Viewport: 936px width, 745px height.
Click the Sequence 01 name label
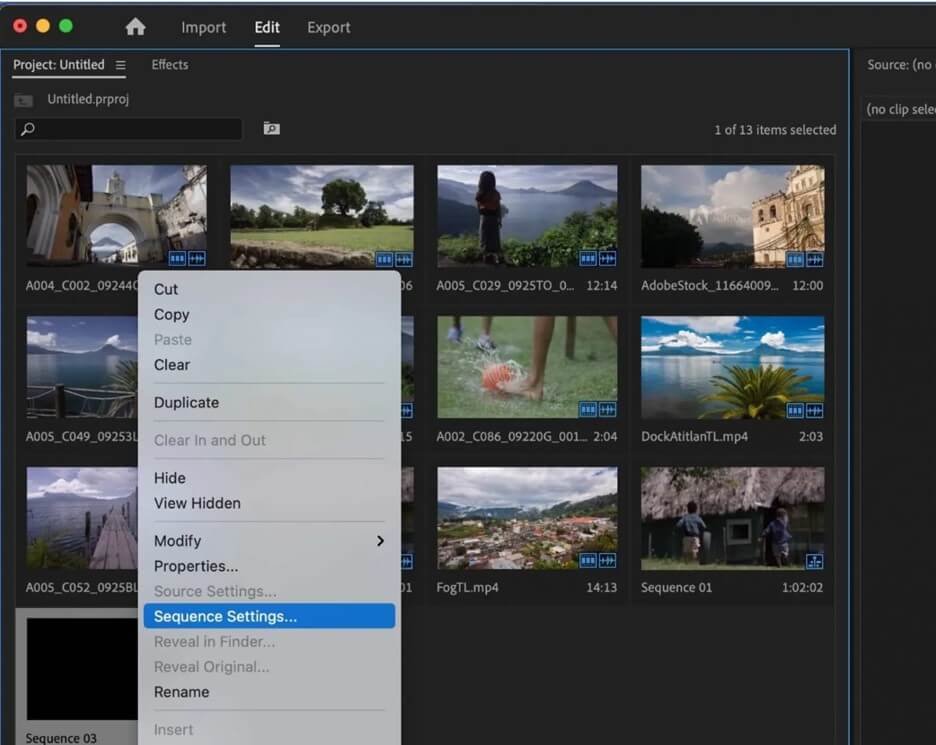pos(676,587)
